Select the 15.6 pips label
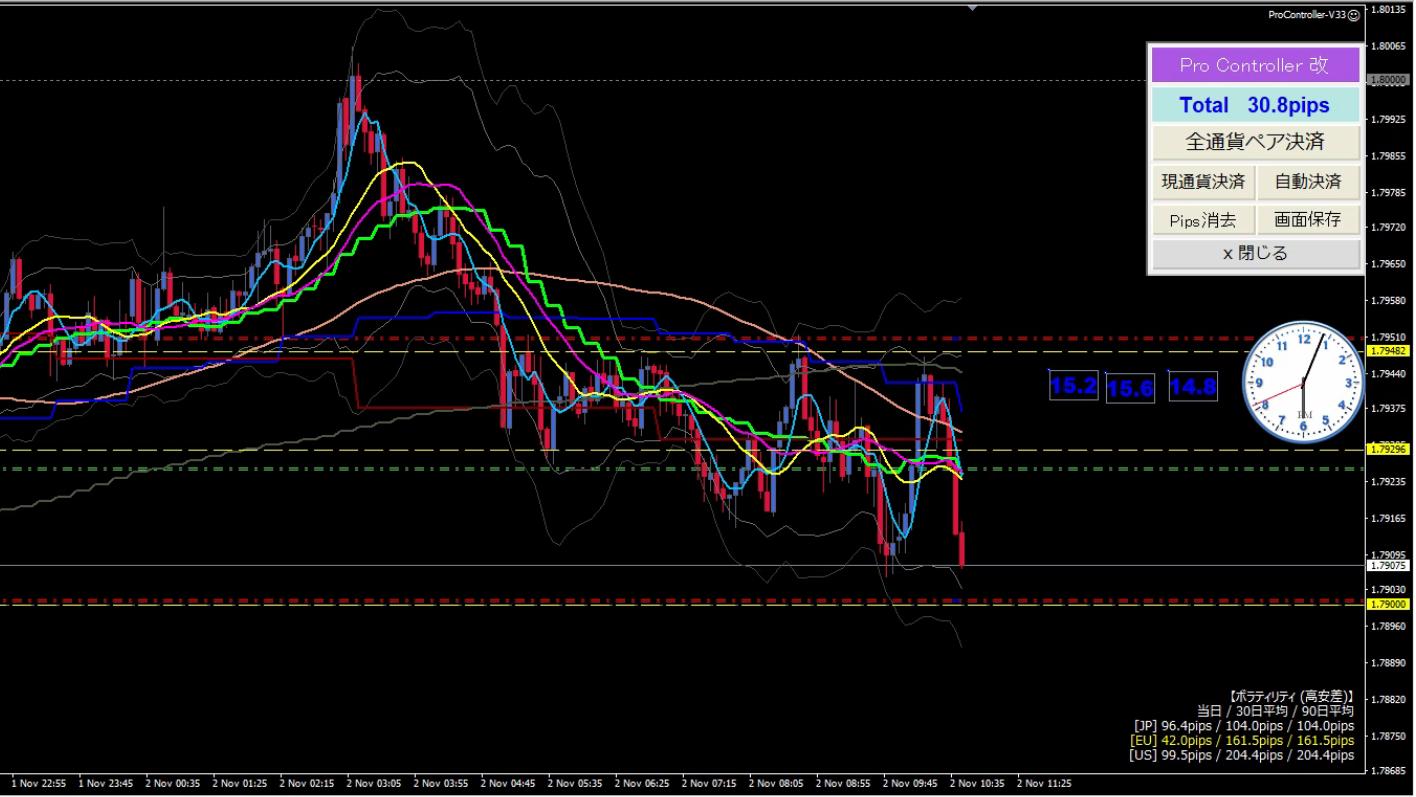The height and width of the screenshot is (797, 1416). (x=1130, y=388)
